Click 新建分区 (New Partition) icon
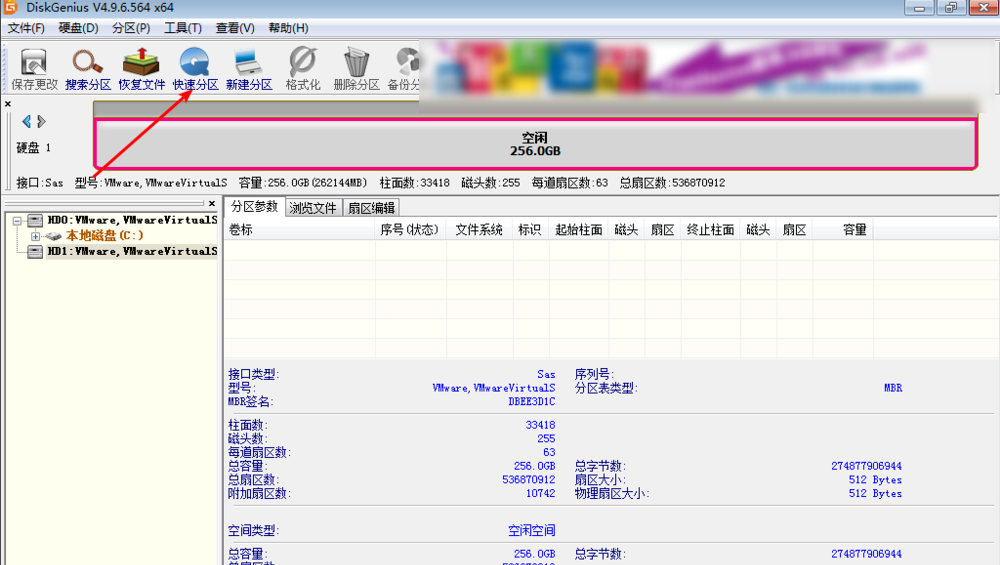 click(249, 68)
